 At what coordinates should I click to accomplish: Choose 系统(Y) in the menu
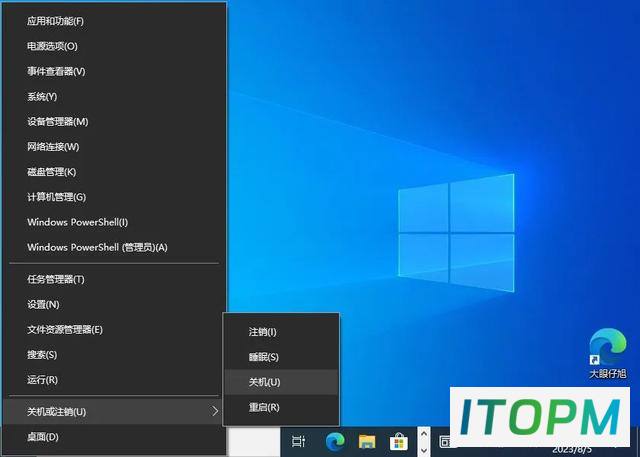[114, 97]
